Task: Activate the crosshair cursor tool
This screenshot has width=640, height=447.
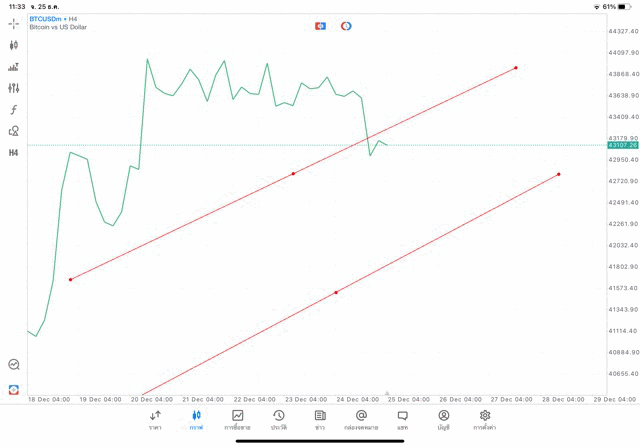Action: 14,23
